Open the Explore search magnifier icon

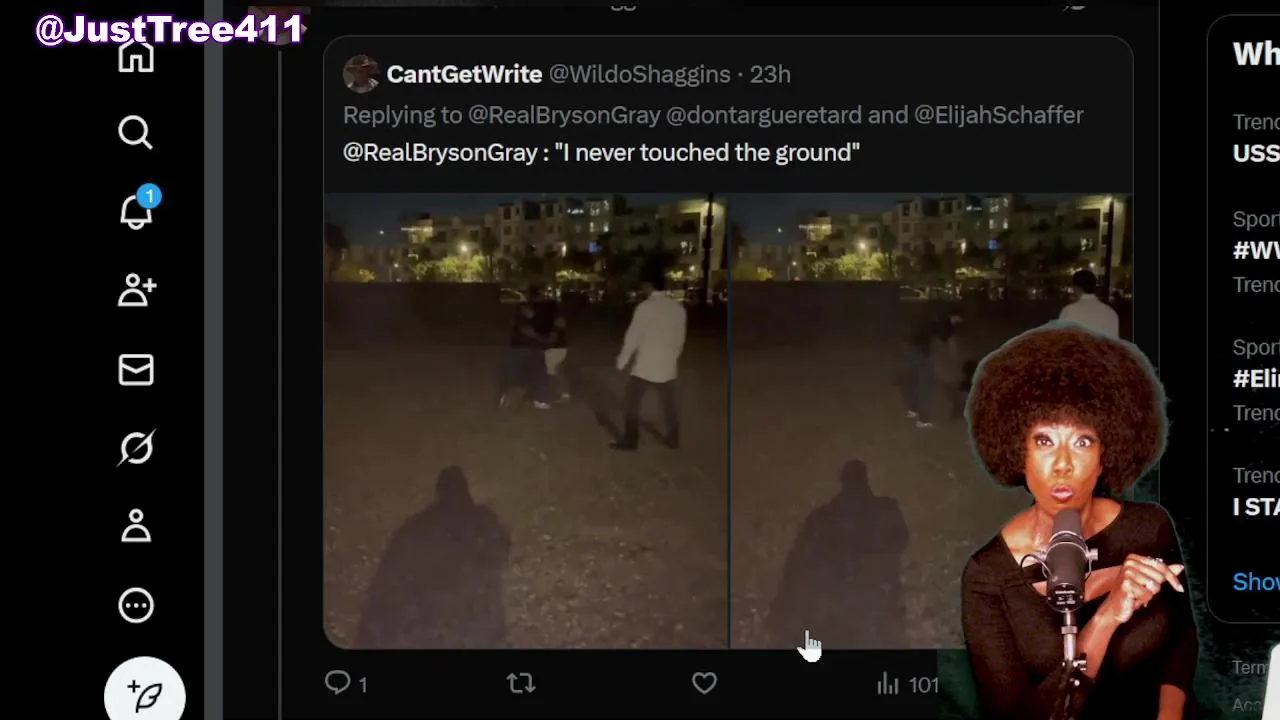pyautogui.click(x=136, y=132)
